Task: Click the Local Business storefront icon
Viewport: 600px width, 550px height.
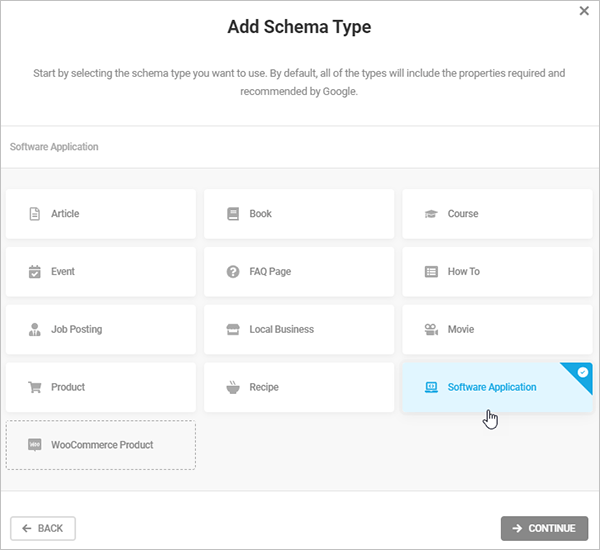Action: tap(233, 330)
